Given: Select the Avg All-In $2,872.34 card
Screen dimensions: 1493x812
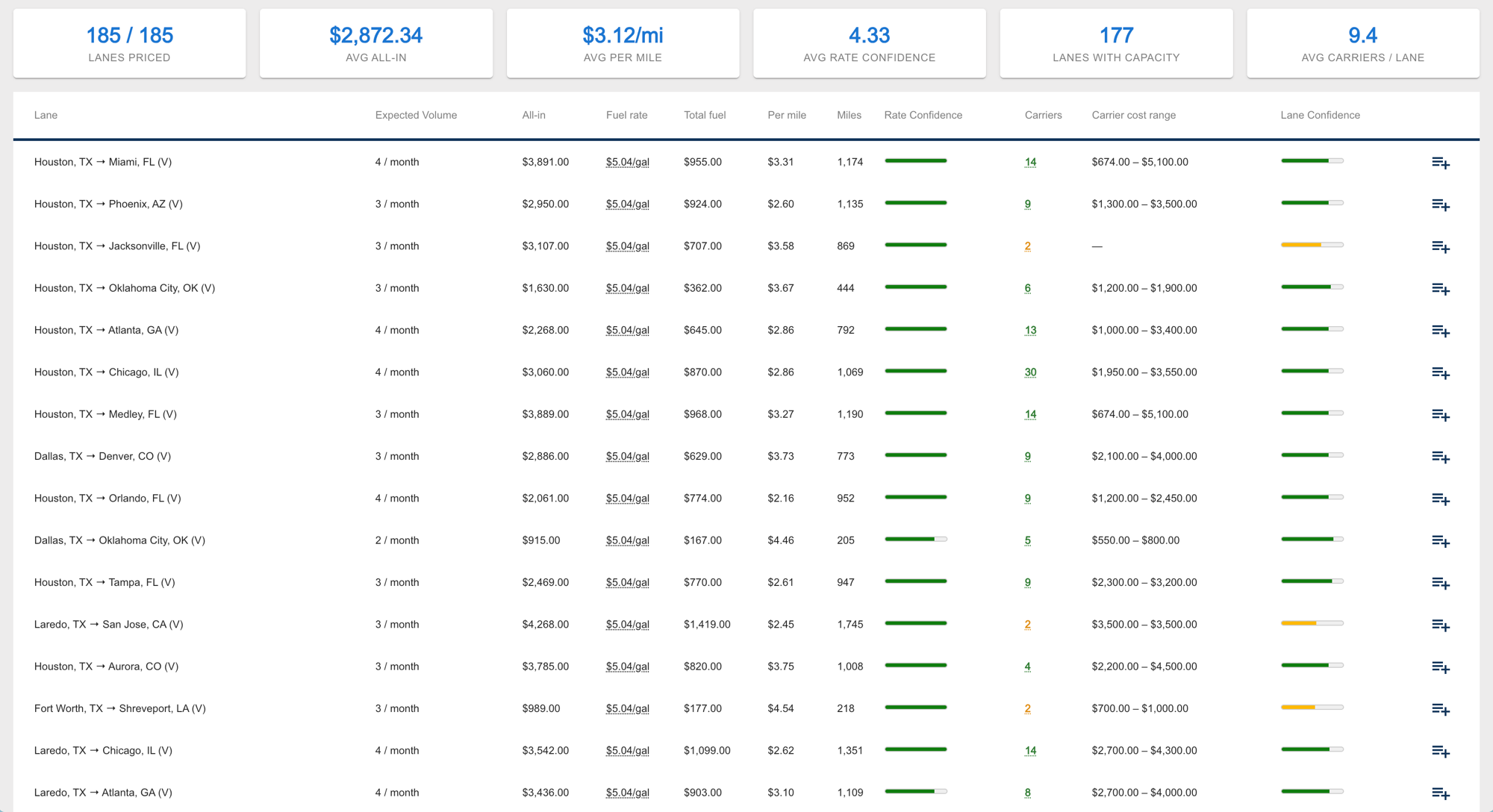Looking at the screenshot, I should pos(376,43).
